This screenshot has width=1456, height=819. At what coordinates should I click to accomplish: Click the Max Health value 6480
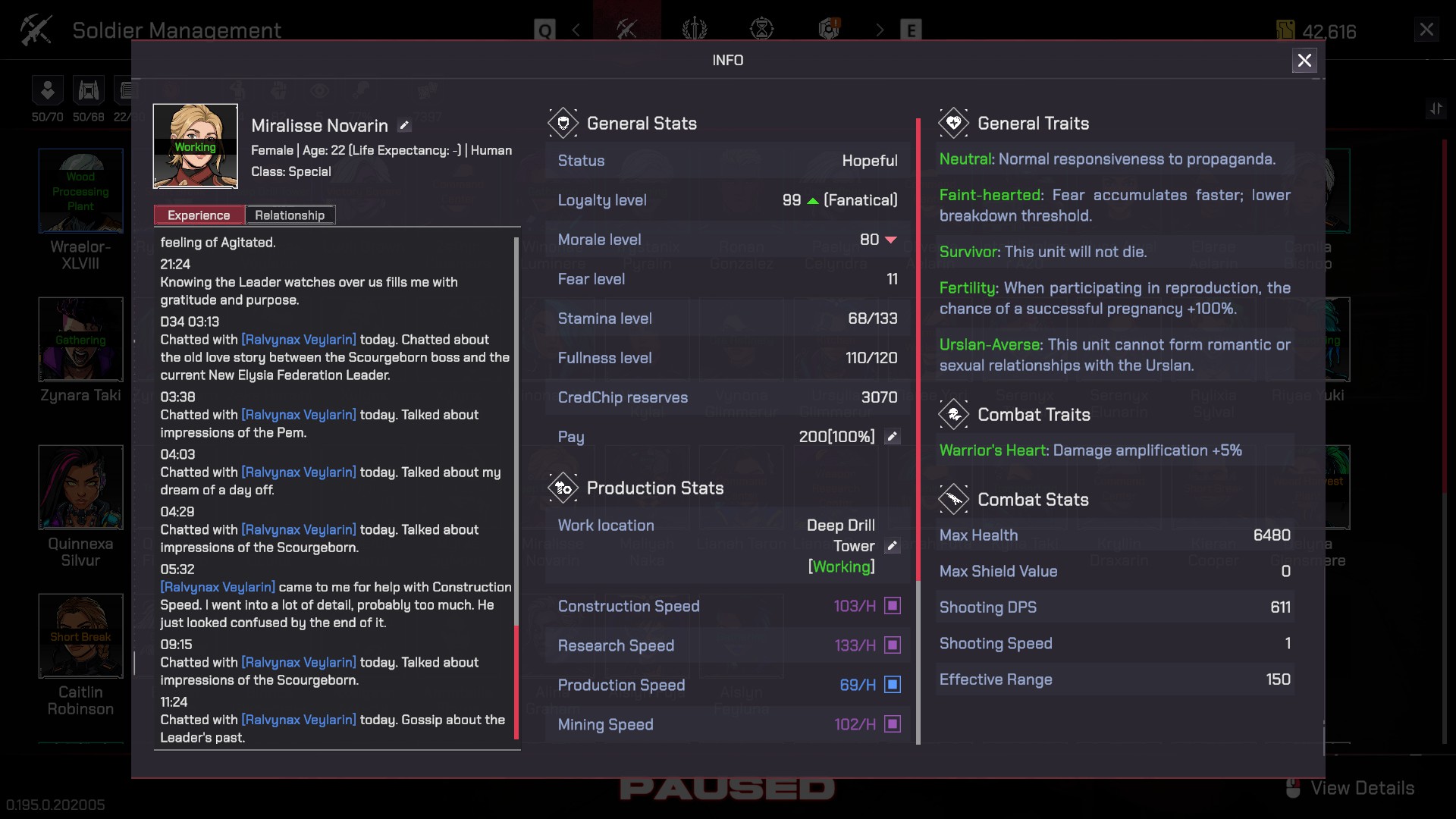tap(1272, 535)
